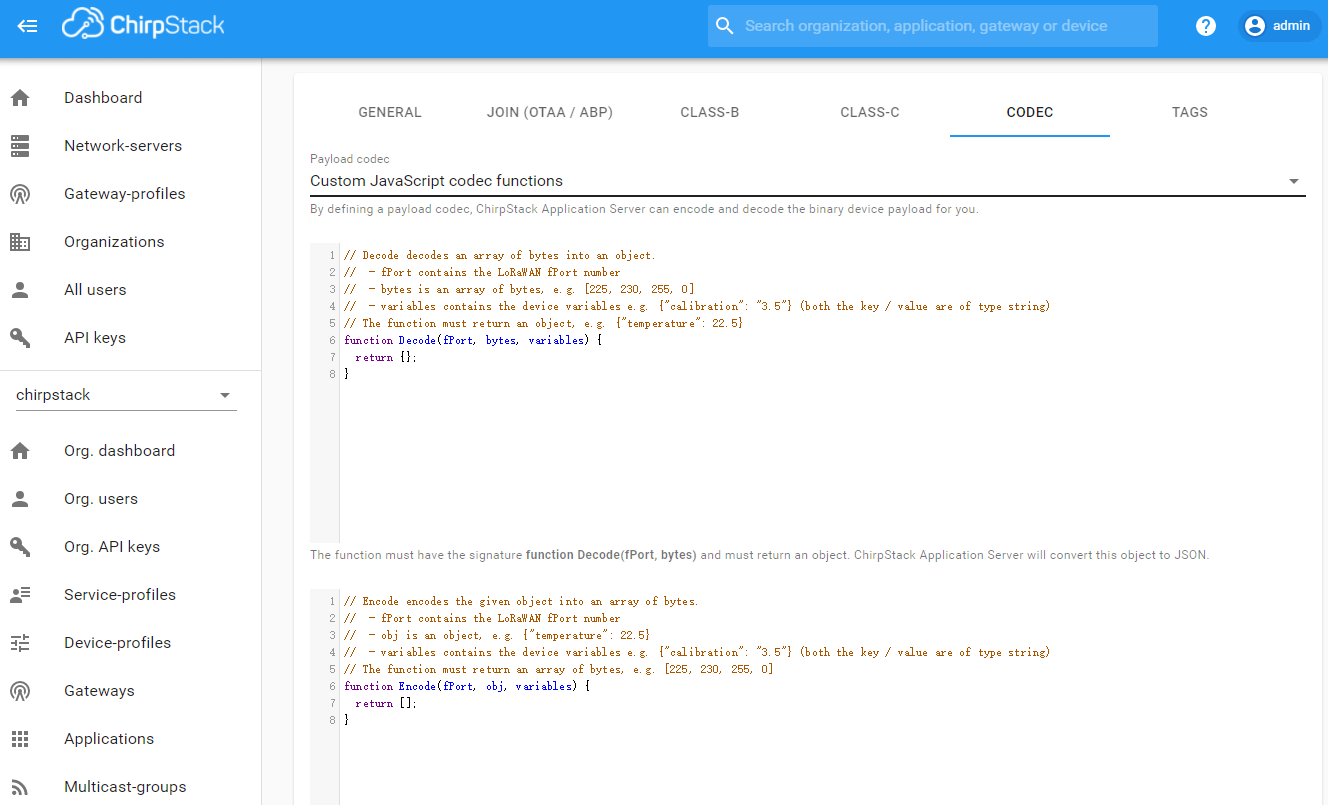Switch to the TAGS tab

pos(1190,112)
